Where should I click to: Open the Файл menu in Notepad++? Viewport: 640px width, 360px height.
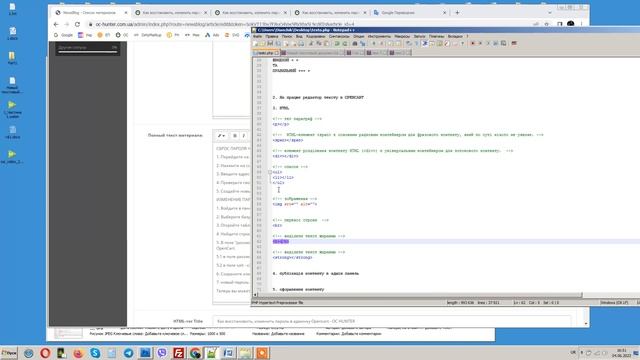point(258,36)
